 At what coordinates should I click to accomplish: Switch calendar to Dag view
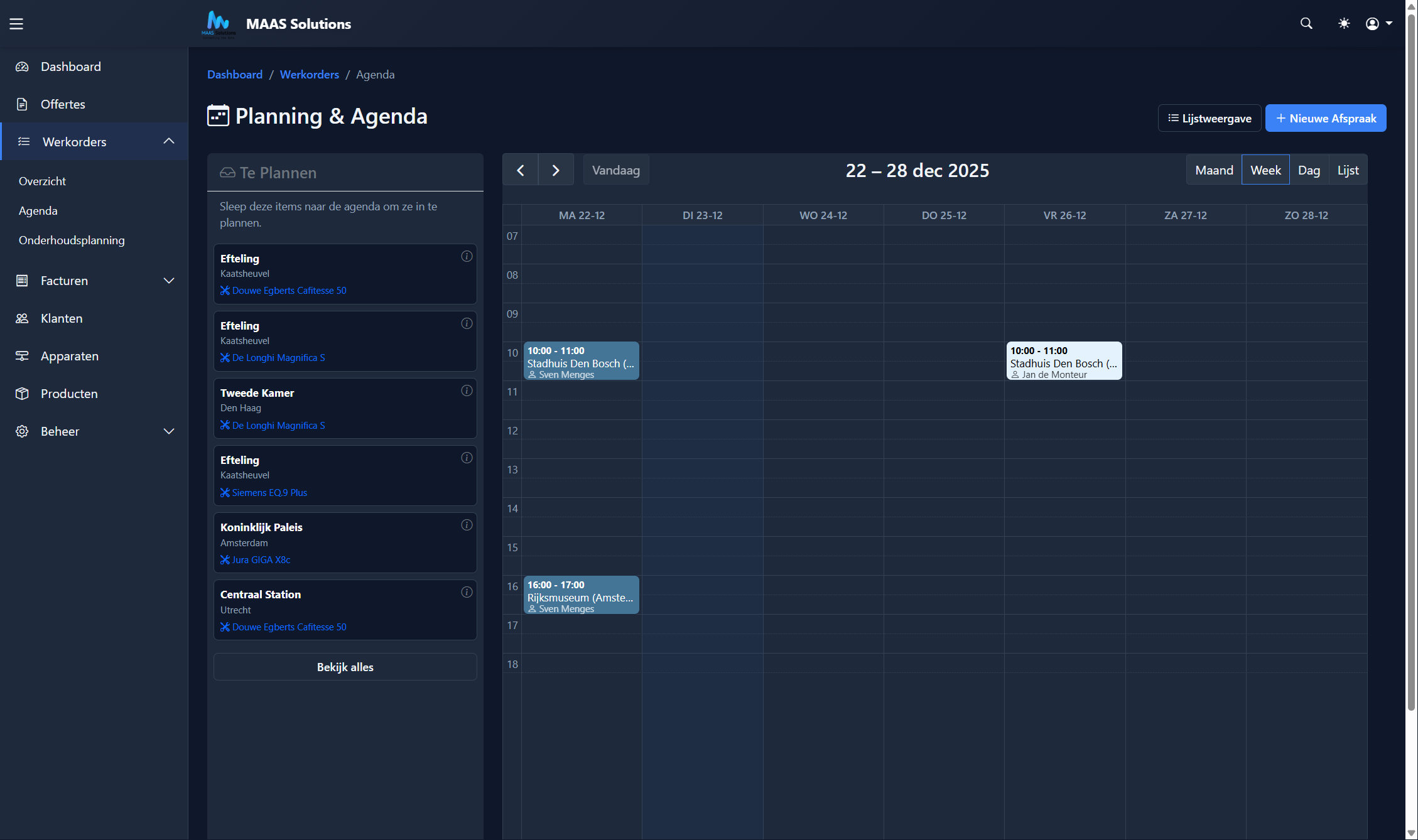click(x=1309, y=170)
